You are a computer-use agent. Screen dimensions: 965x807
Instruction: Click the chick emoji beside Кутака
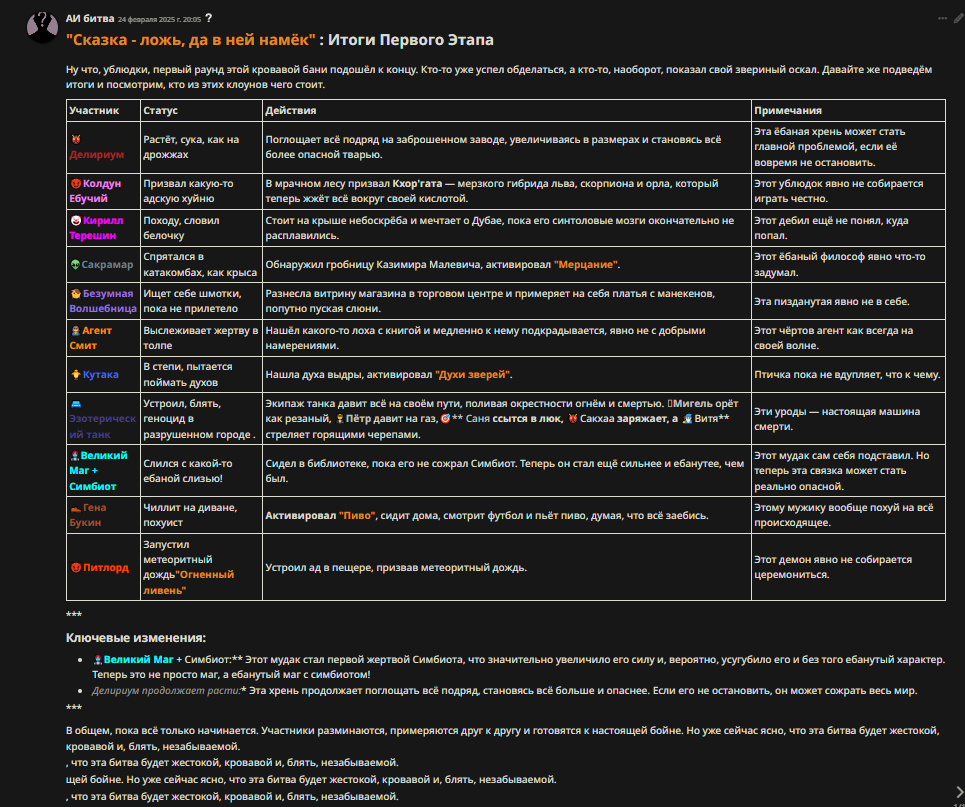click(76, 374)
